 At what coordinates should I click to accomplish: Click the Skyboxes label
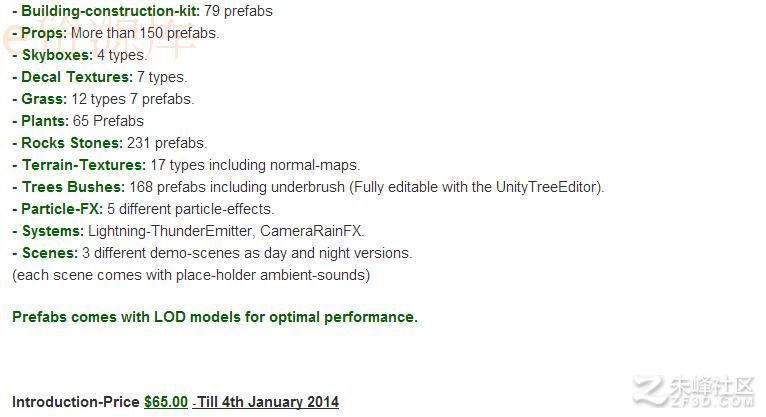tap(57, 55)
